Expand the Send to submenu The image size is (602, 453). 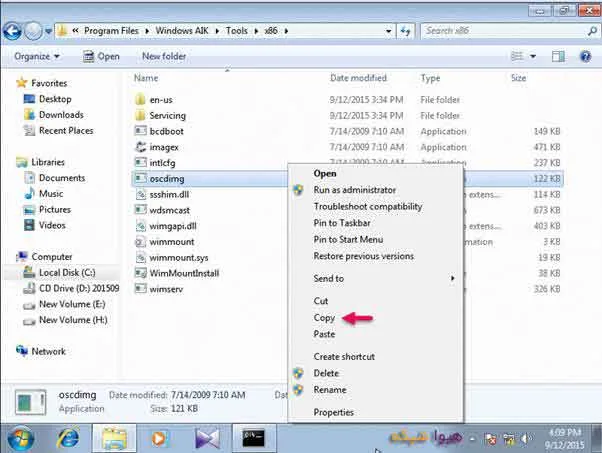coord(375,278)
